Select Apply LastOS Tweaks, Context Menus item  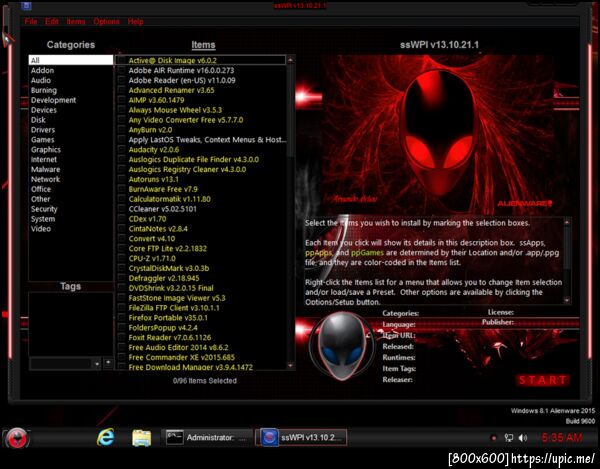coord(207,140)
